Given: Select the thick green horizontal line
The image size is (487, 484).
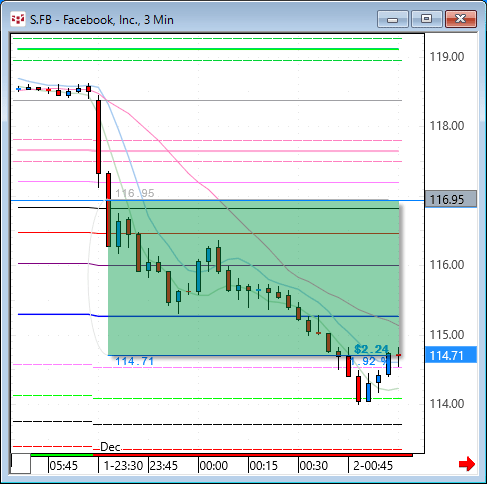Looking at the screenshot, I should pos(208,49).
